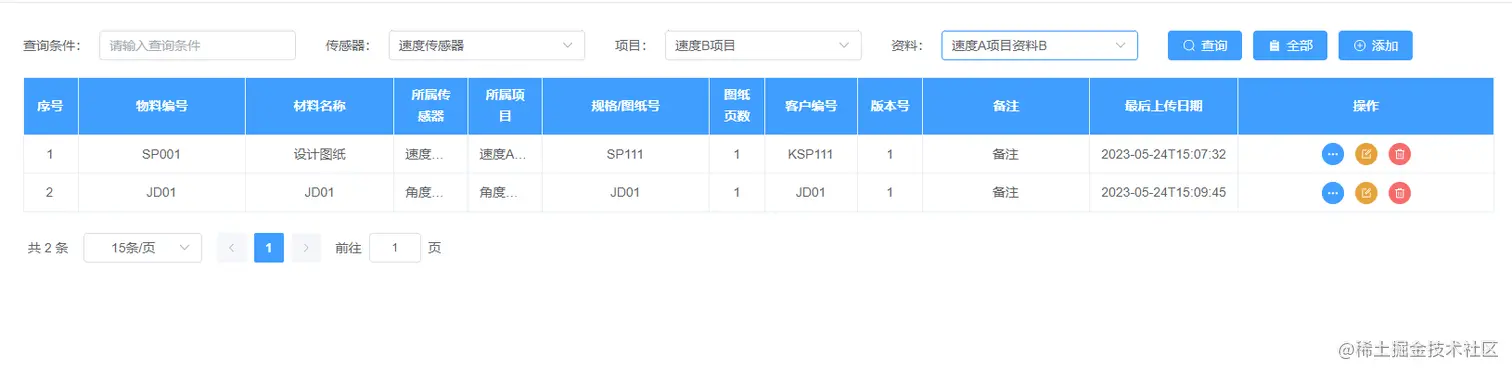
Task: Change page size from 15条/页 dropdown
Action: click(x=142, y=248)
